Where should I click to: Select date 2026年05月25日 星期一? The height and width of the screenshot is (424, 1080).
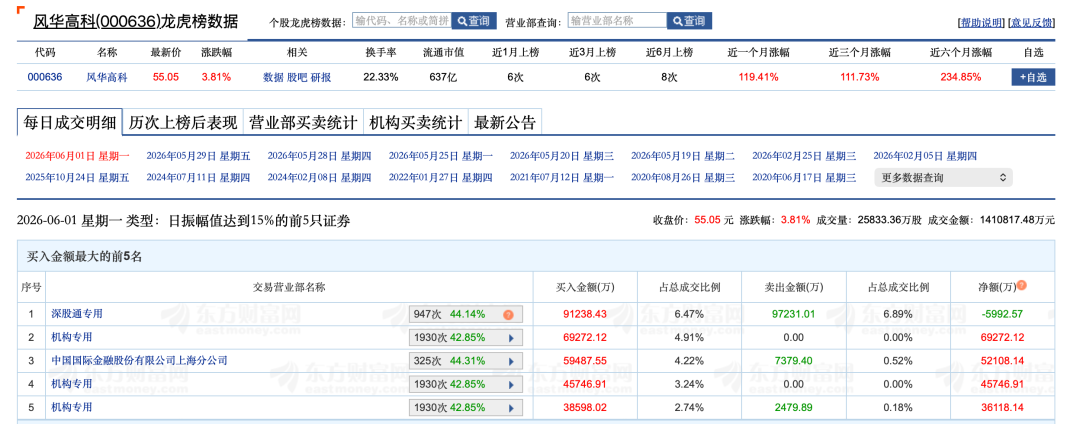[x=441, y=156]
